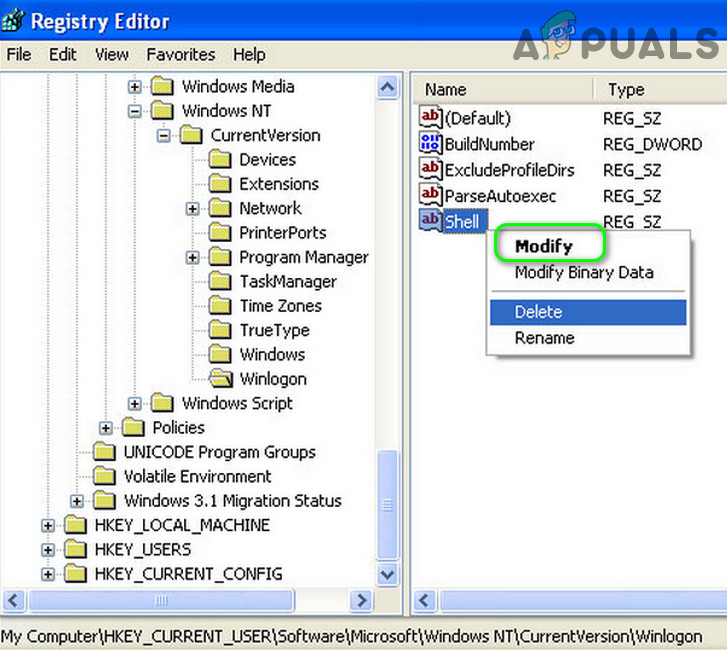Expand the HKEY_CURRENT_CONFIG hive
The image size is (727, 650).
point(48,574)
